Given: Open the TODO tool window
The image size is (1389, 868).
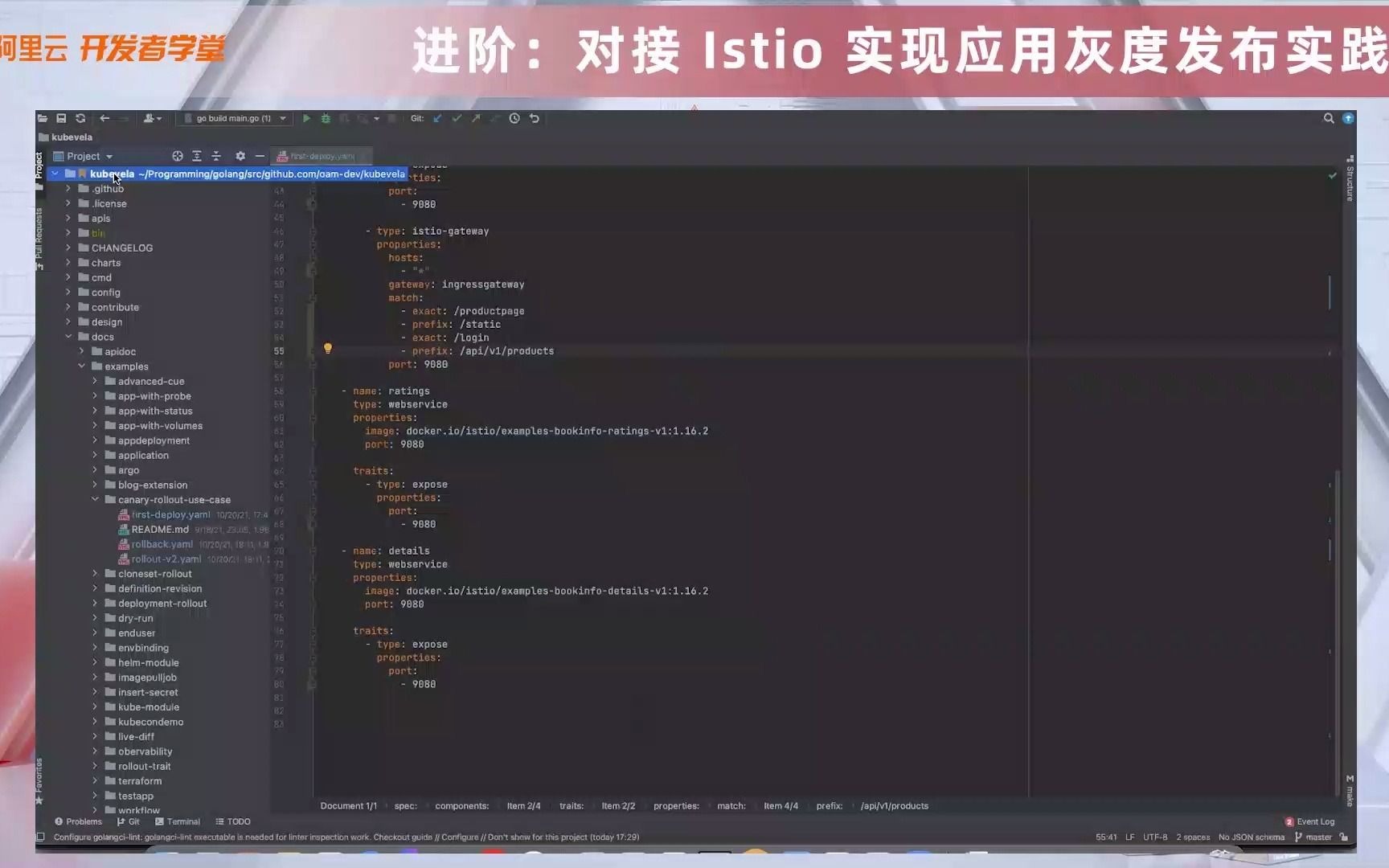Looking at the screenshot, I should pos(233,821).
